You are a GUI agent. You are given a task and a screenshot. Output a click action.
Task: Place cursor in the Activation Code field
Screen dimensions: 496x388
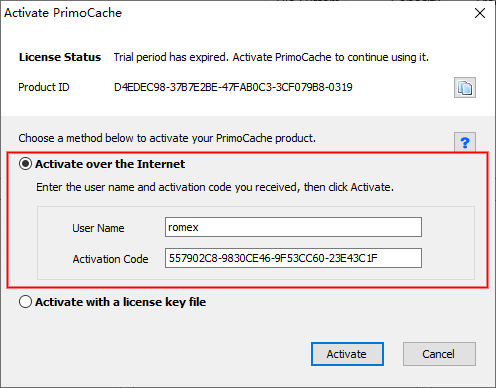293,258
